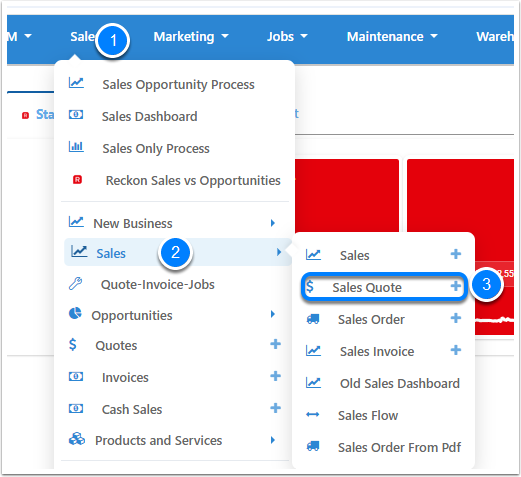
Task: Click the double arrow icon beside Sales Flow
Action: [x=313, y=415]
